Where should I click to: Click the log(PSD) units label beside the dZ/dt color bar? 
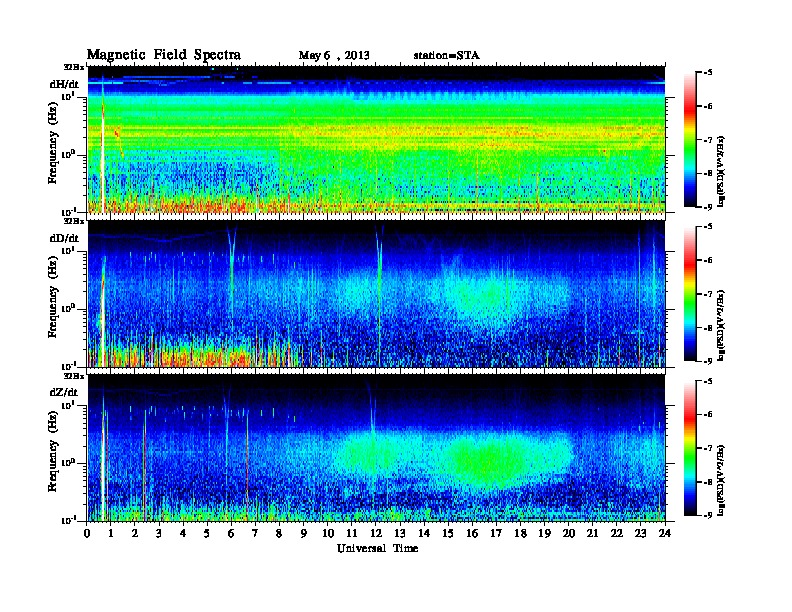721,480
